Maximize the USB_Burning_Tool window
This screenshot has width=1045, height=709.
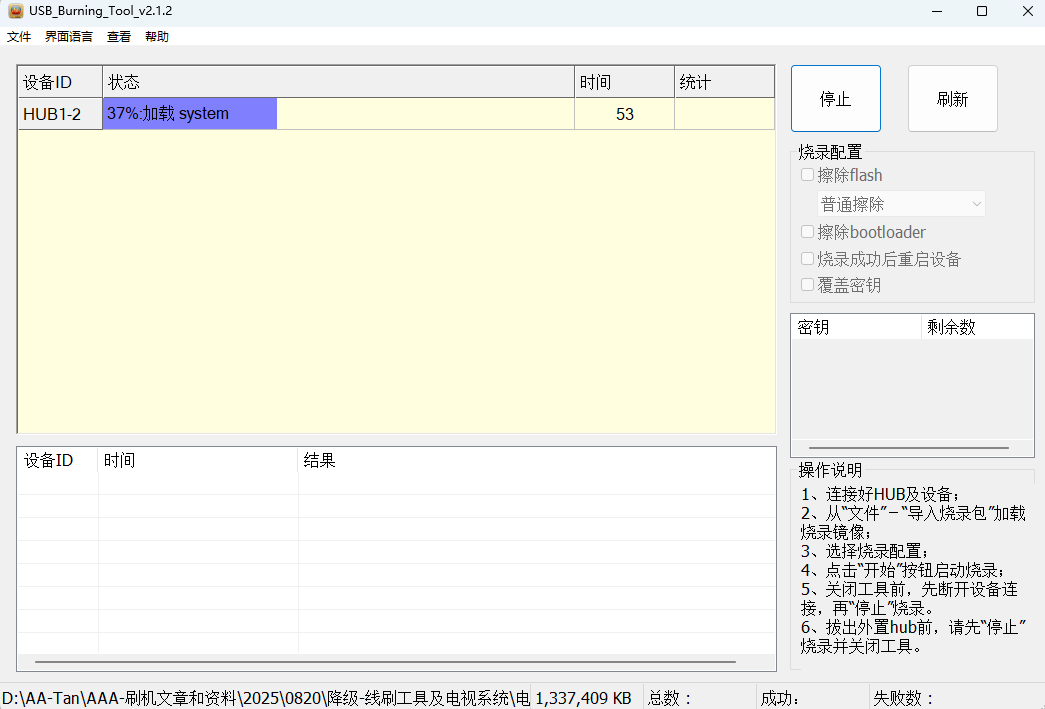click(x=982, y=11)
